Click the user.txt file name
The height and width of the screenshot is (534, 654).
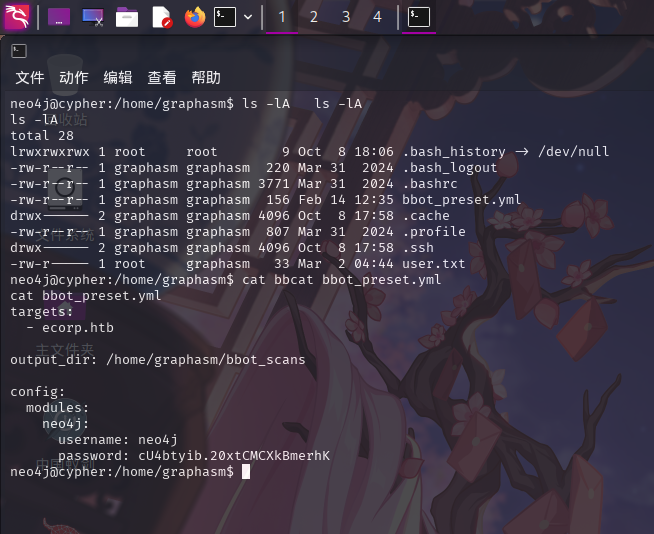tap(434, 264)
